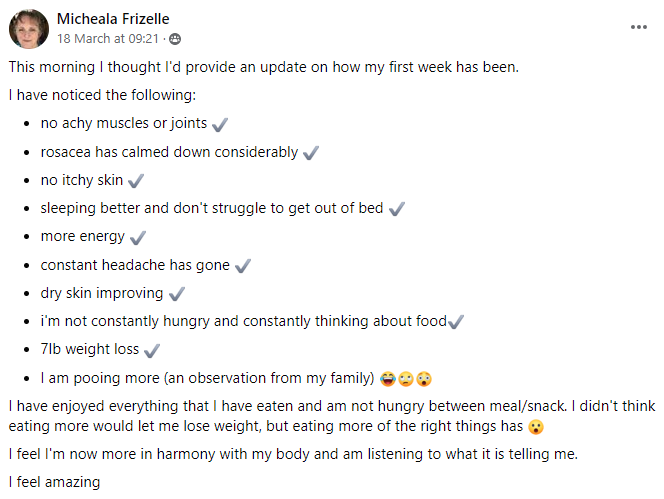
Task: Click Micheala Frizelle's profile picture
Action: click(29, 29)
